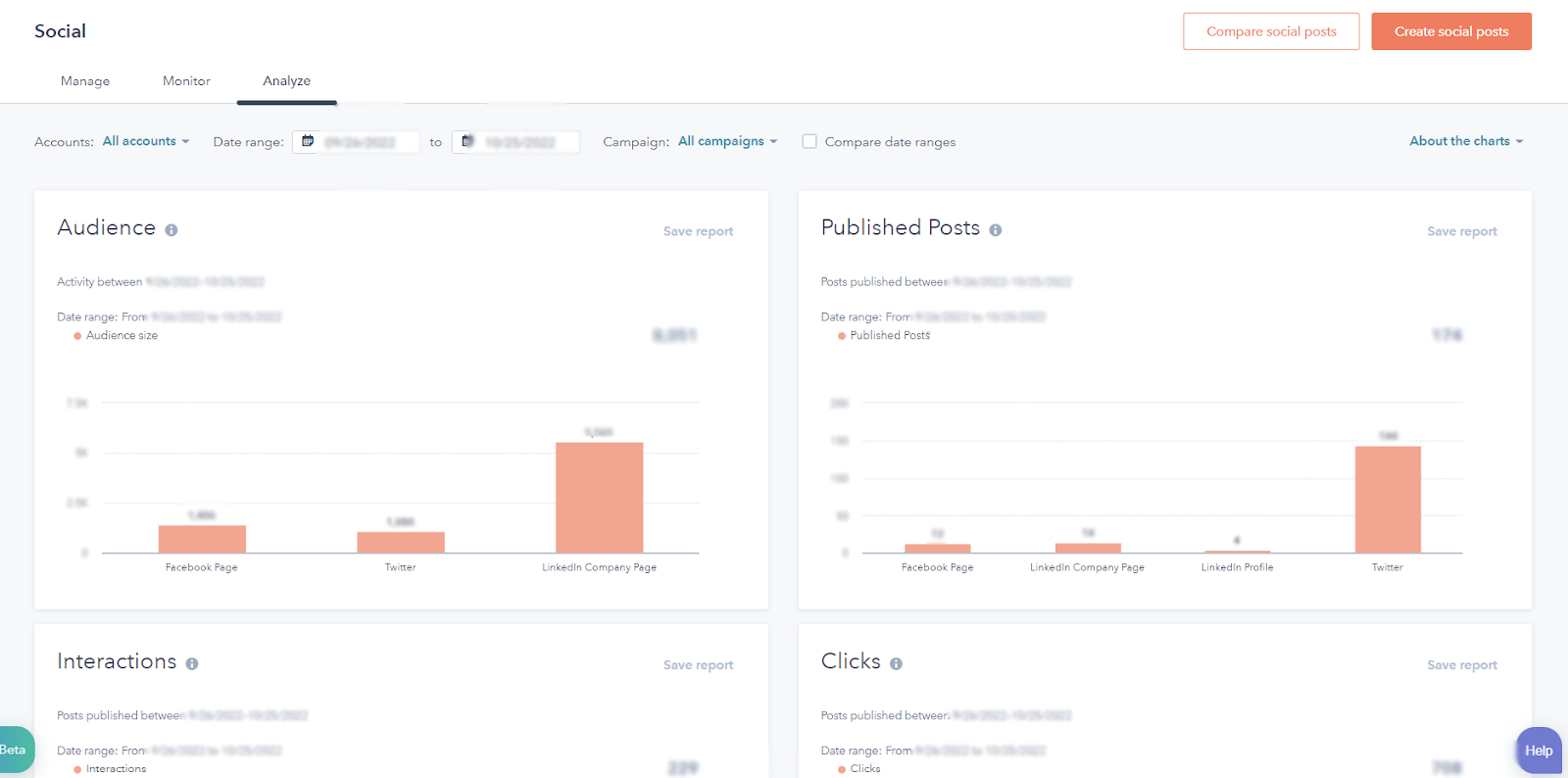
Task: Open the Help button
Action: click(x=1539, y=751)
